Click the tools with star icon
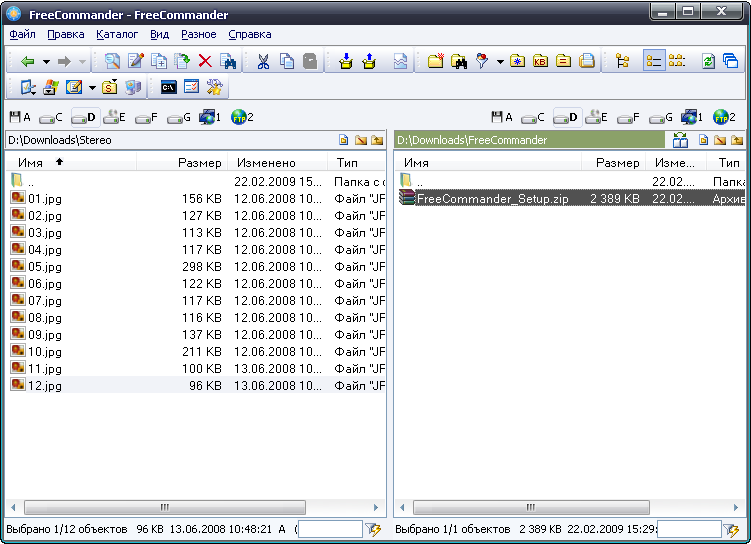The image size is (751, 544). [215, 87]
